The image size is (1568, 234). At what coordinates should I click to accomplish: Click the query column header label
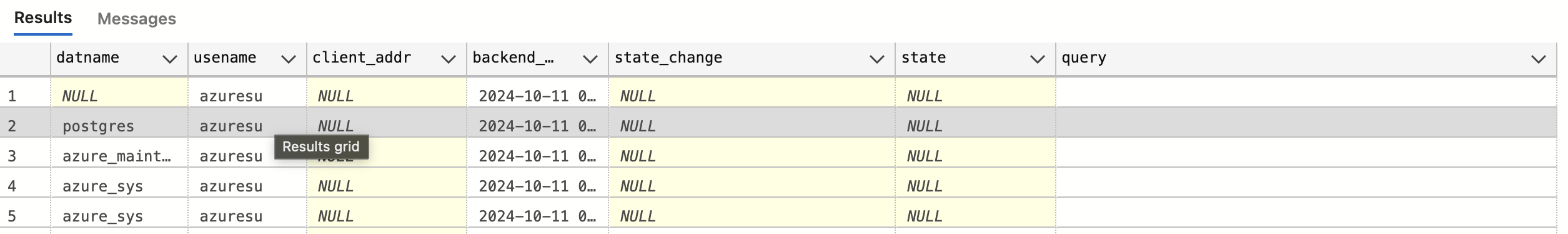coord(1084,58)
